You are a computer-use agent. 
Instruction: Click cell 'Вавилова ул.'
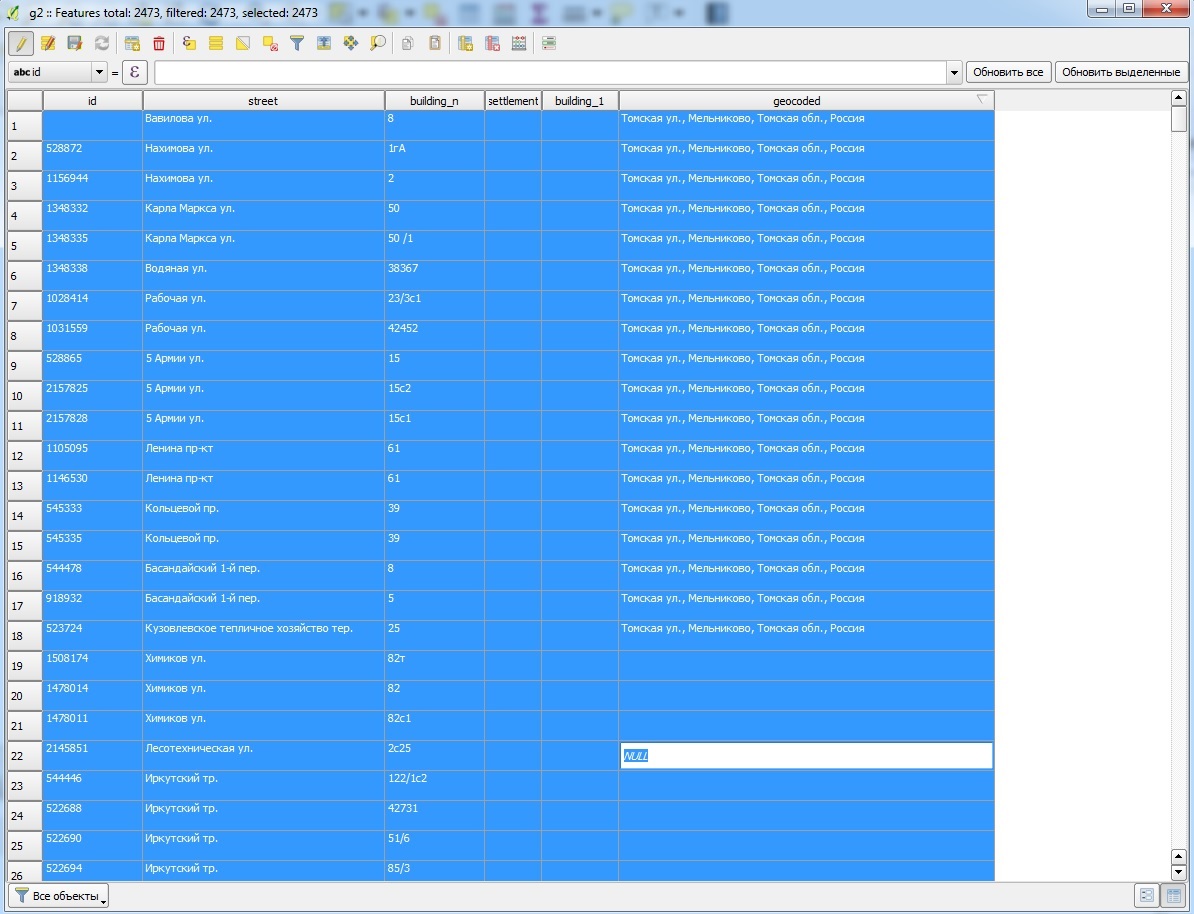(x=263, y=125)
